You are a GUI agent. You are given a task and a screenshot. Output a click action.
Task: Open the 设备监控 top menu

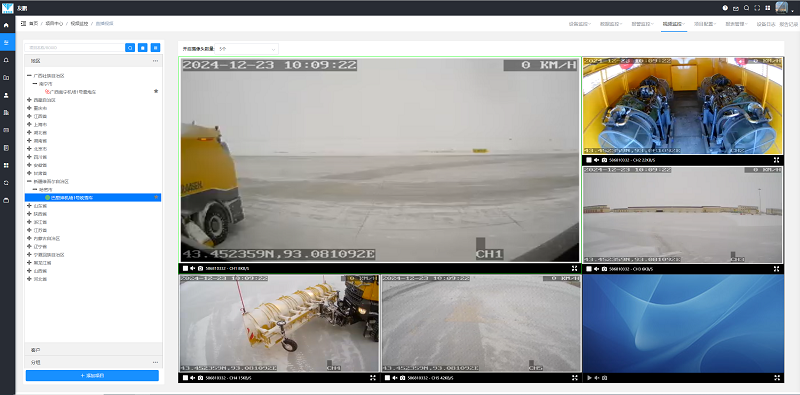[x=580, y=24]
